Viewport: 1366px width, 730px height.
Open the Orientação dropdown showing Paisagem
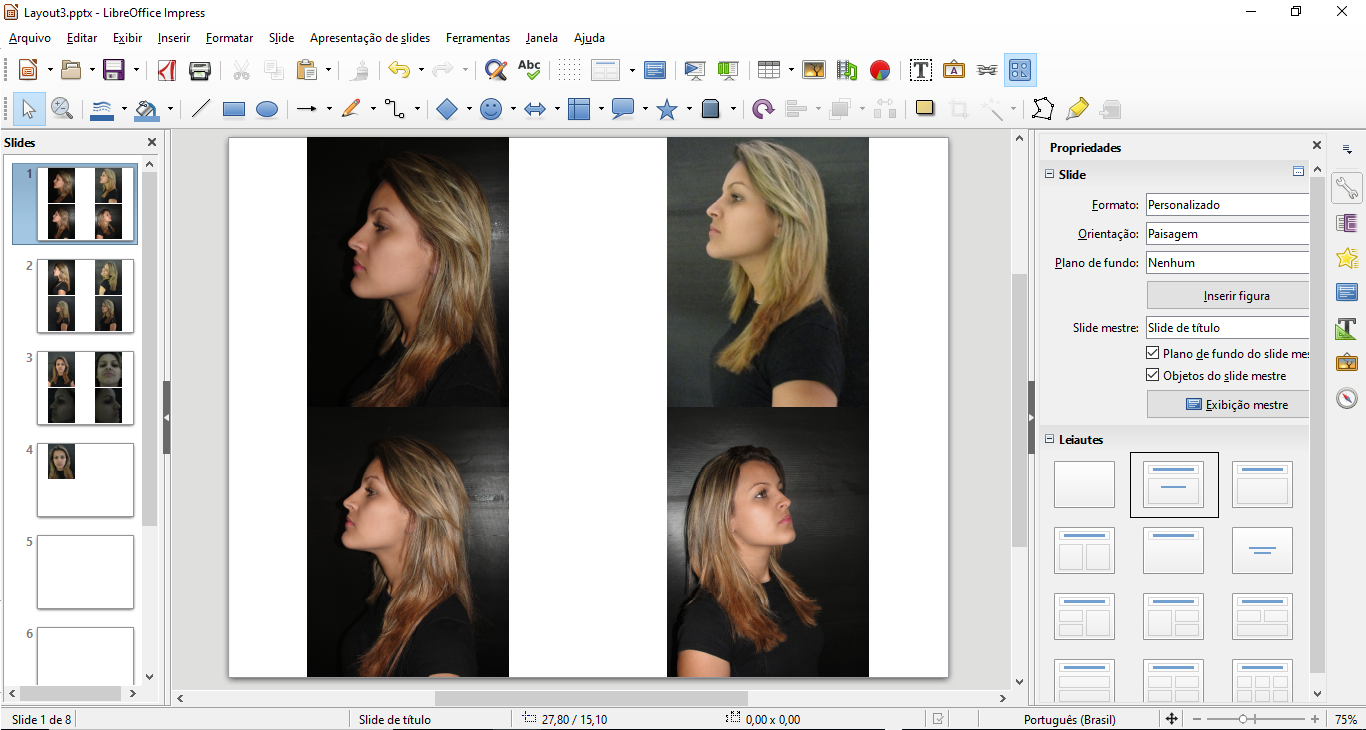(x=1227, y=234)
